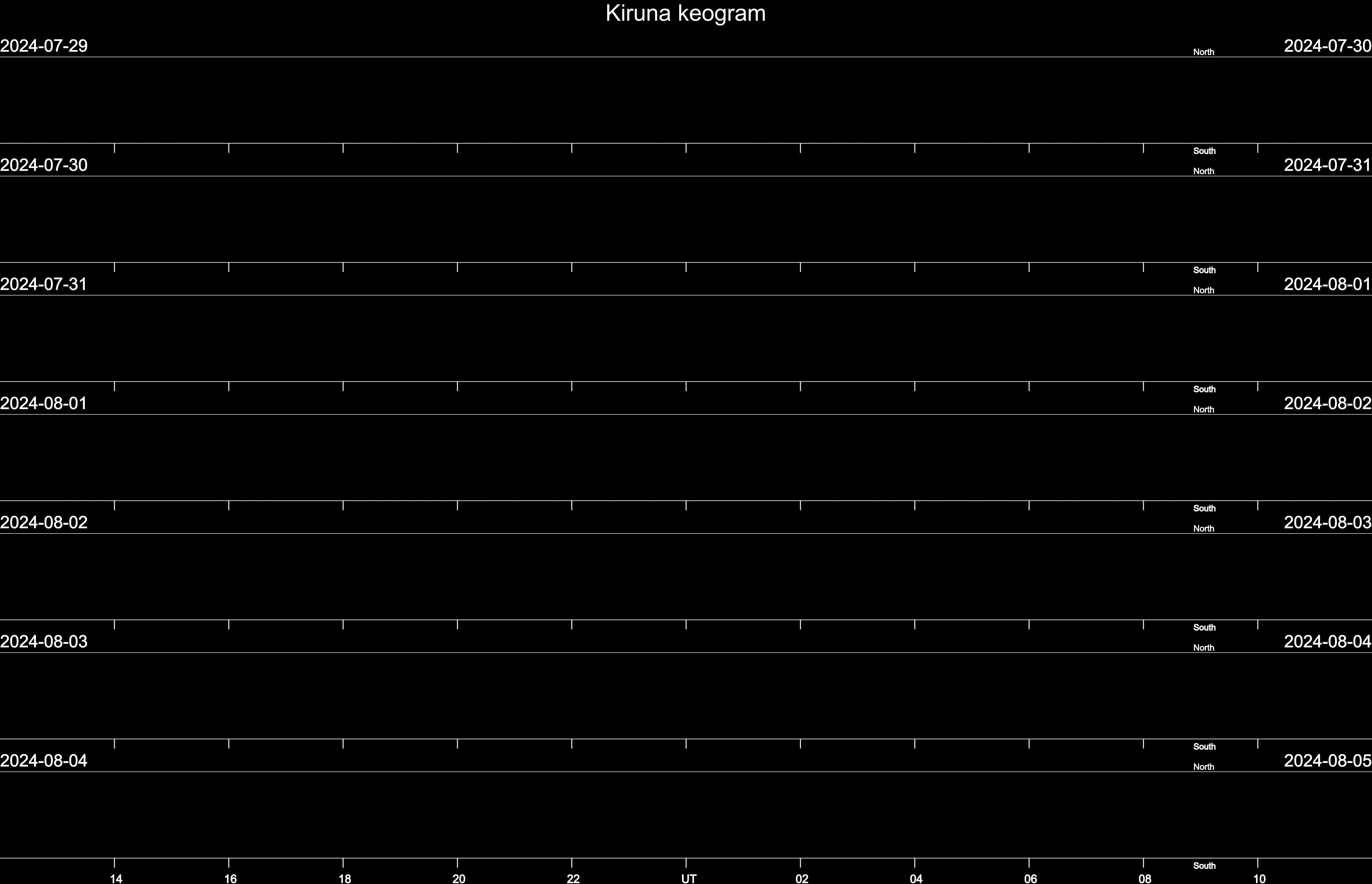
Task: Select the 2024-08-05 end date label
Action: [1328, 761]
